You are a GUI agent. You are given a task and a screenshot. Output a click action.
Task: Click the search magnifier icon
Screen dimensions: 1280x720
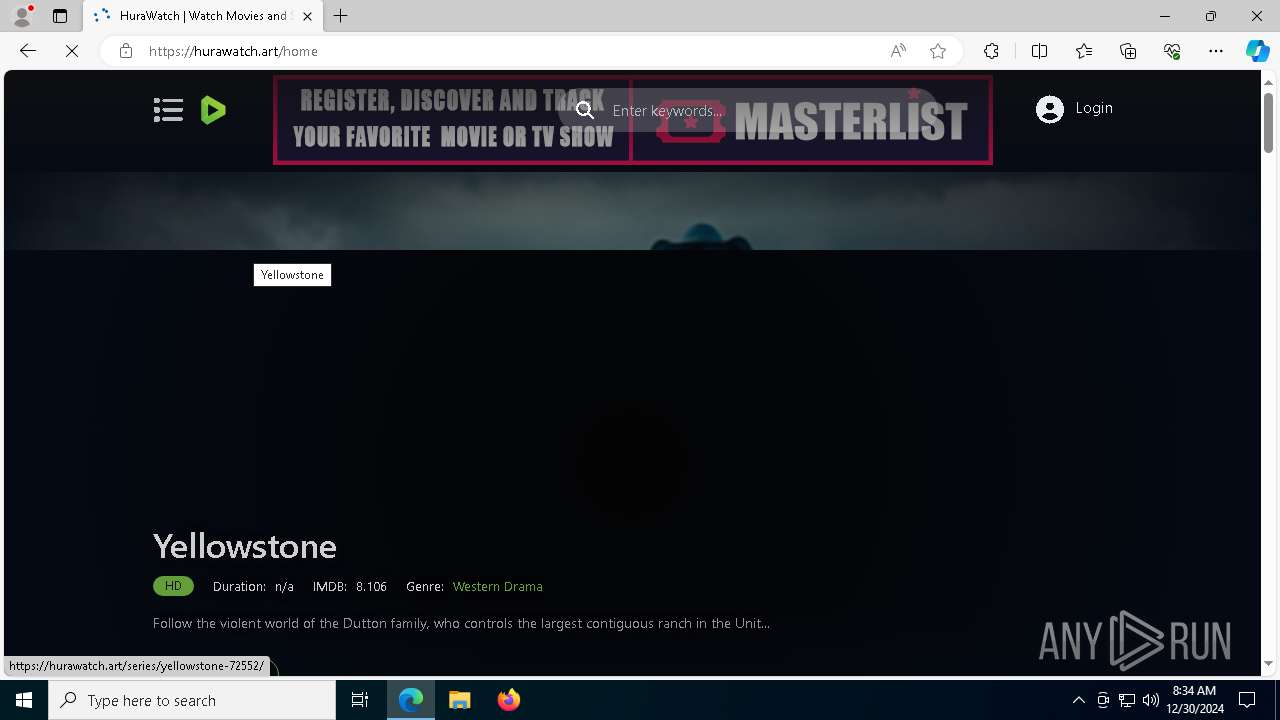tap(585, 110)
